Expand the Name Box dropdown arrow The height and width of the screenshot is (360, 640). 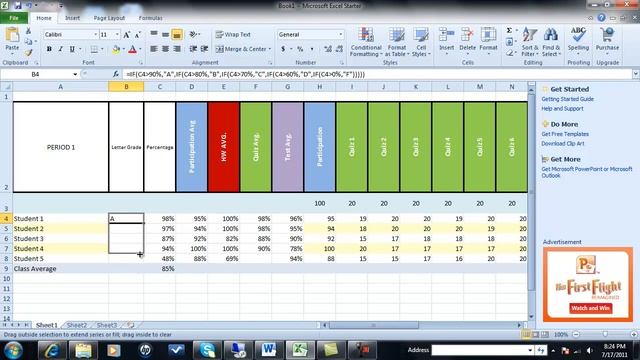coord(75,74)
